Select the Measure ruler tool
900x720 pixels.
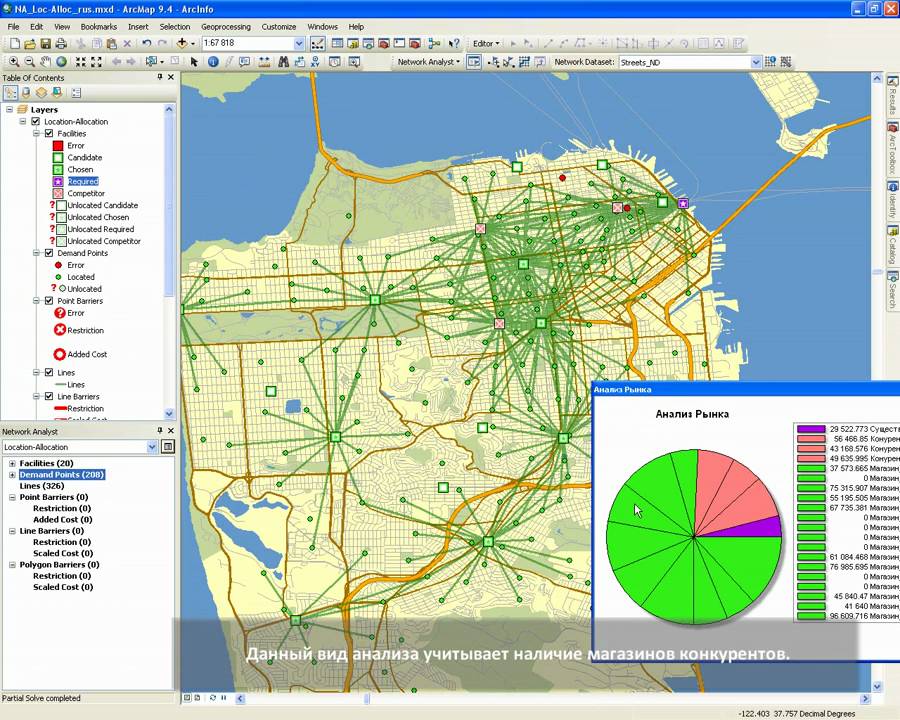(x=264, y=61)
